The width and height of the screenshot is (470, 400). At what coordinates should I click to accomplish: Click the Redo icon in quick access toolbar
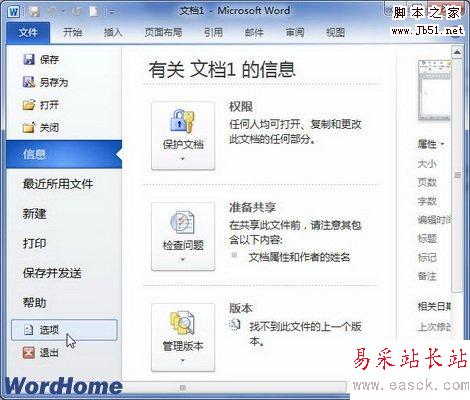[x=77, y=12]
